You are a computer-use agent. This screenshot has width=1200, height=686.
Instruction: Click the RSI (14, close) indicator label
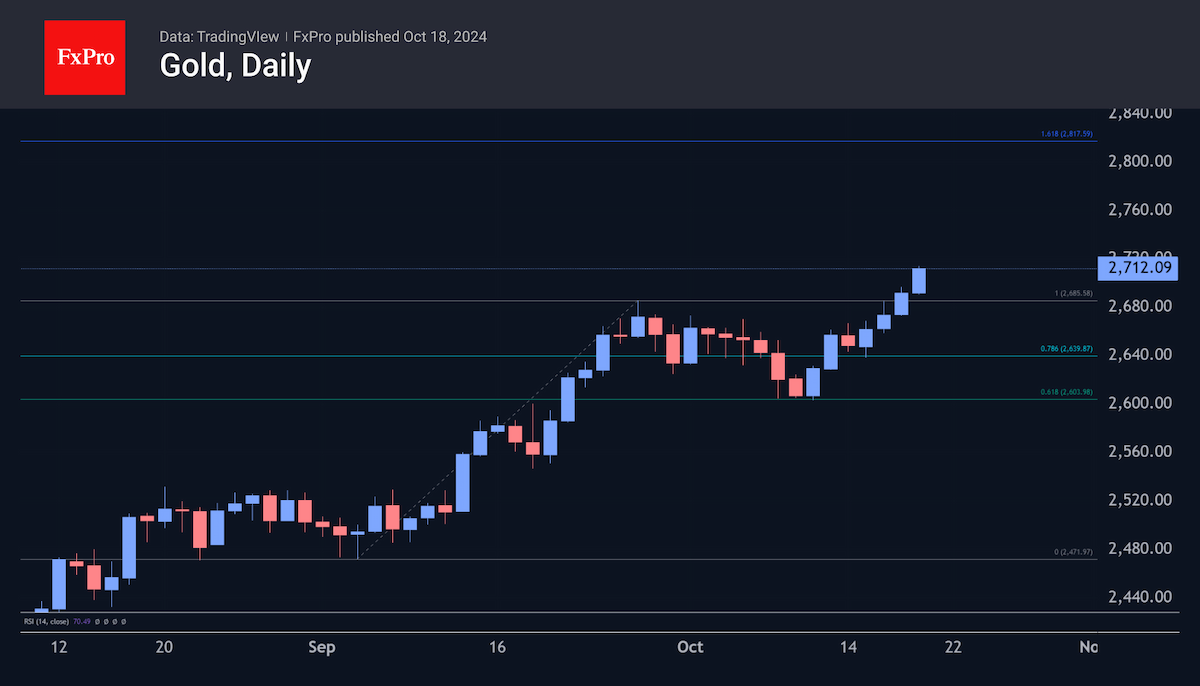[45, 622]
